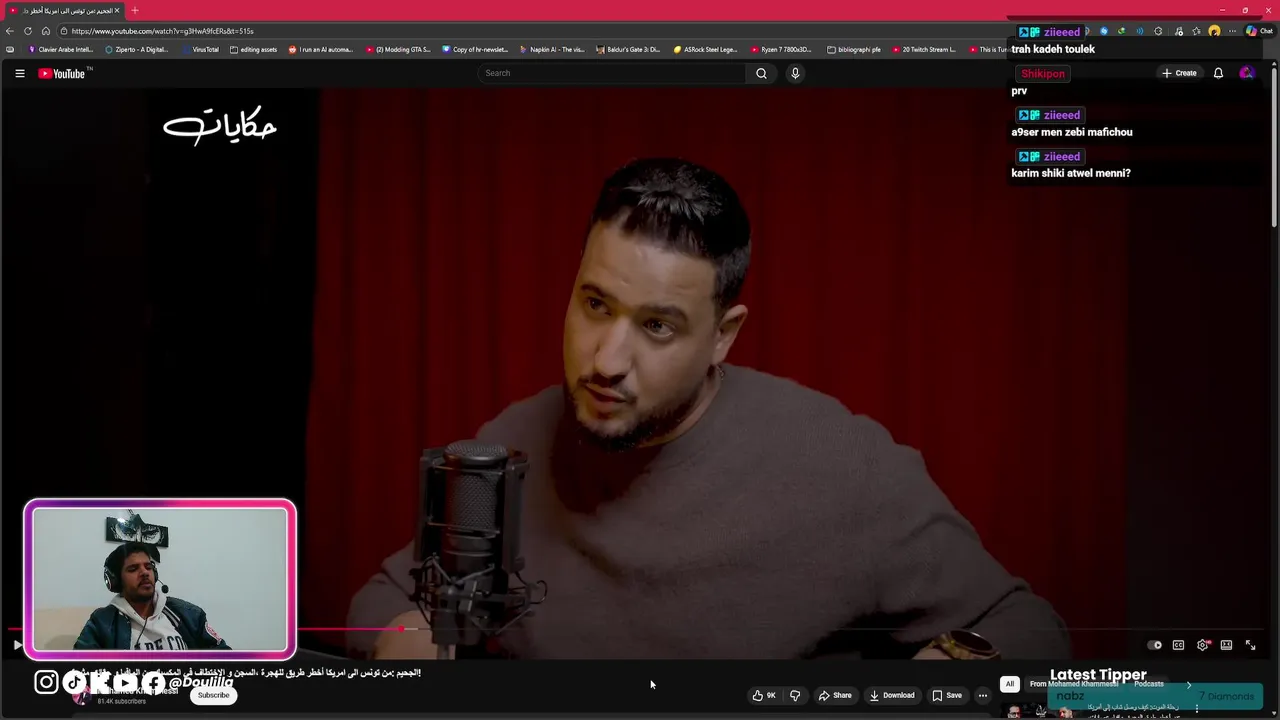Open the ASRock Steel Legend bookmark
The width and height of the screenshot is (1280, 720).
click(x=706, y=49)
